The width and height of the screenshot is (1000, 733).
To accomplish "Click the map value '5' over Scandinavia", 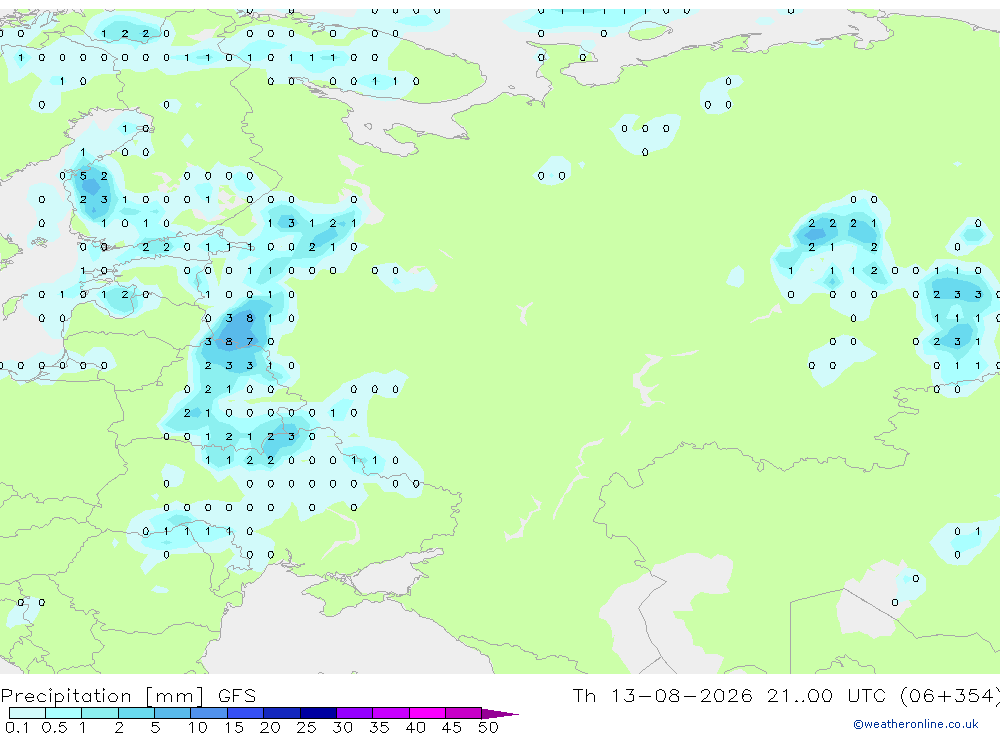I will coord(83,176).
